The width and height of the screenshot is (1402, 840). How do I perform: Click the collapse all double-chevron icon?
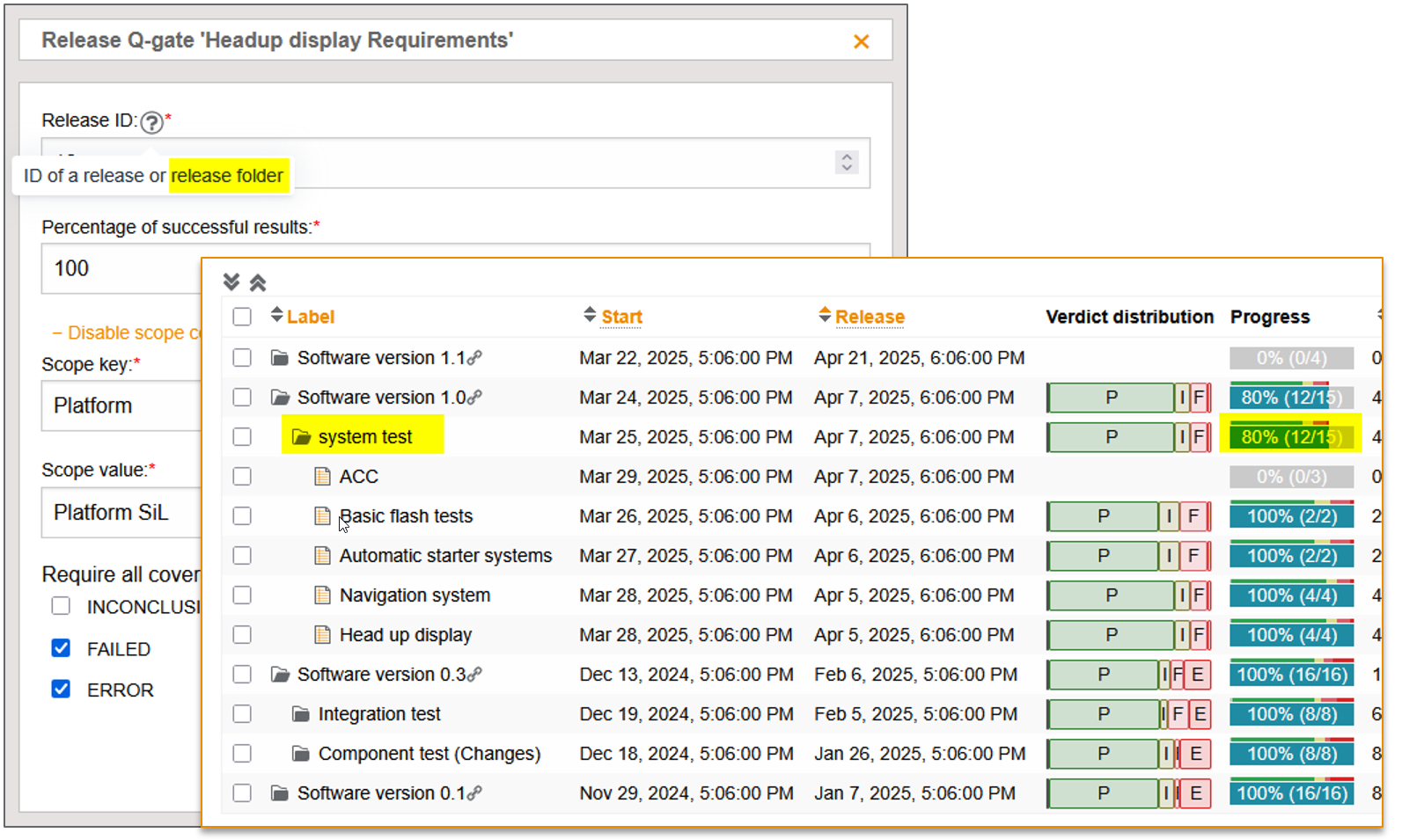point(258,282)
